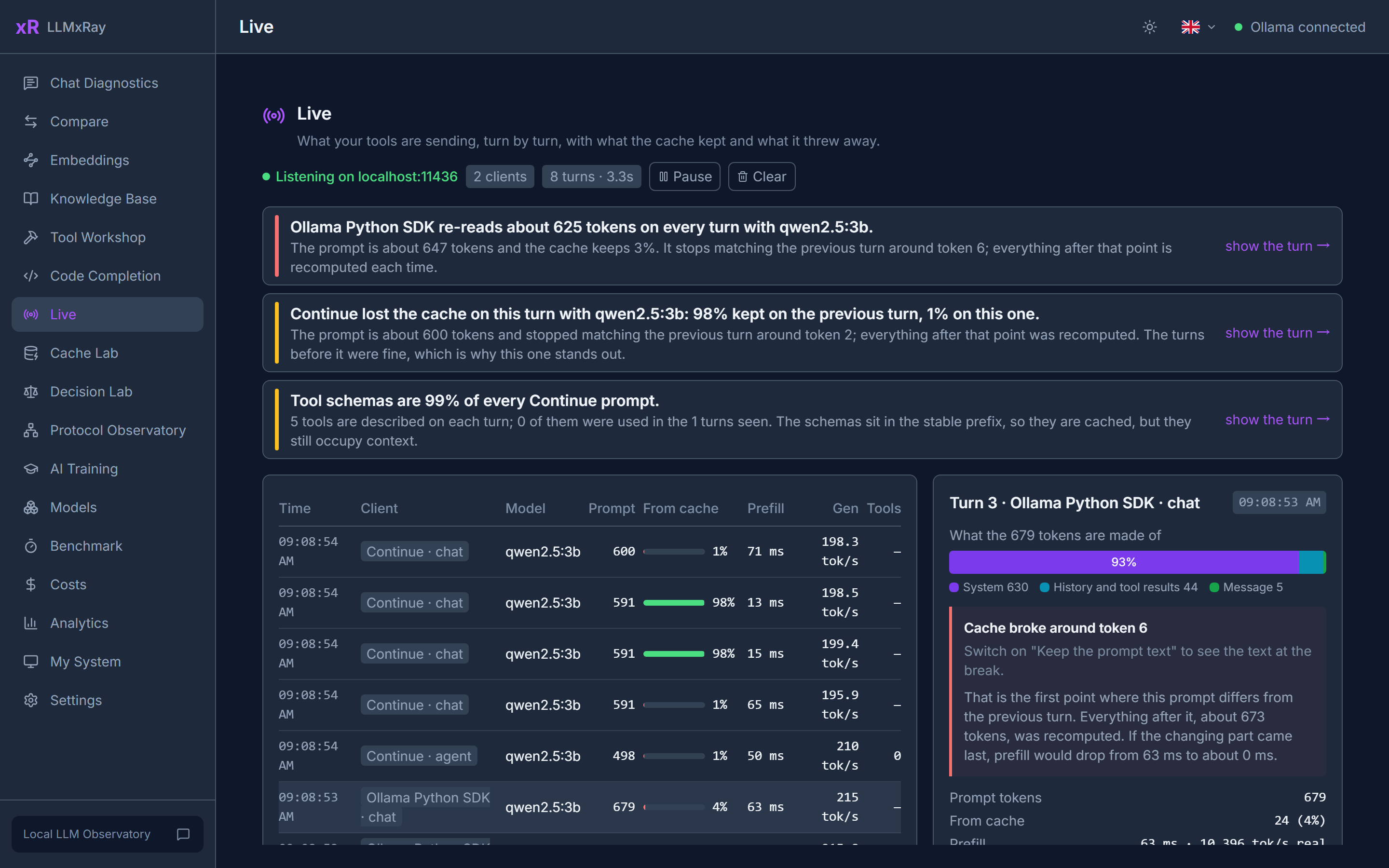1389x868 pixels.
Task: Show the turn for Tool schemas alert
Action: pos(1277,420)
